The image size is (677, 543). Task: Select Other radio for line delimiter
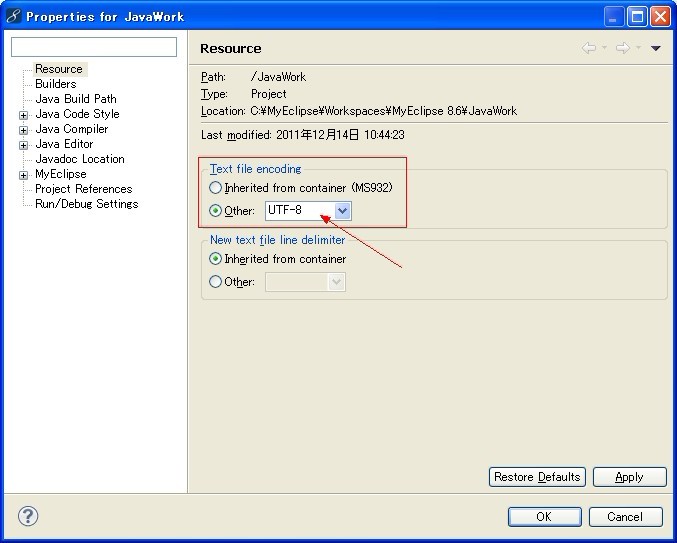click(x=215, y=282)
